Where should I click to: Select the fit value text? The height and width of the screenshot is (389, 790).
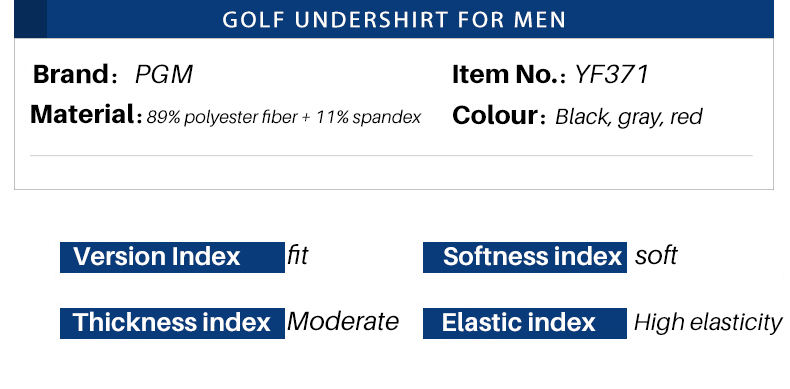pyautogui.click(x=297, y=255)
